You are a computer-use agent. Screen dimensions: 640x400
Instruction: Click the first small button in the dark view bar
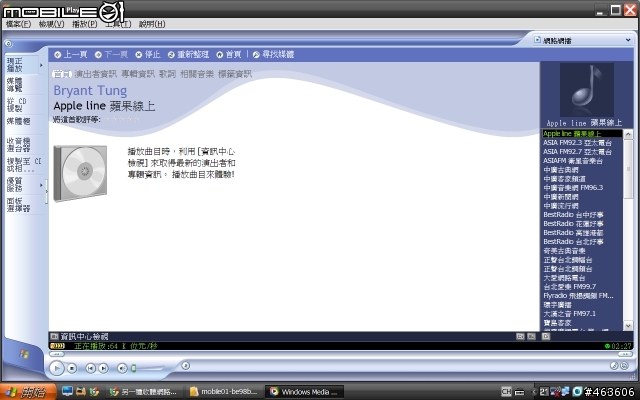point(520,336)
